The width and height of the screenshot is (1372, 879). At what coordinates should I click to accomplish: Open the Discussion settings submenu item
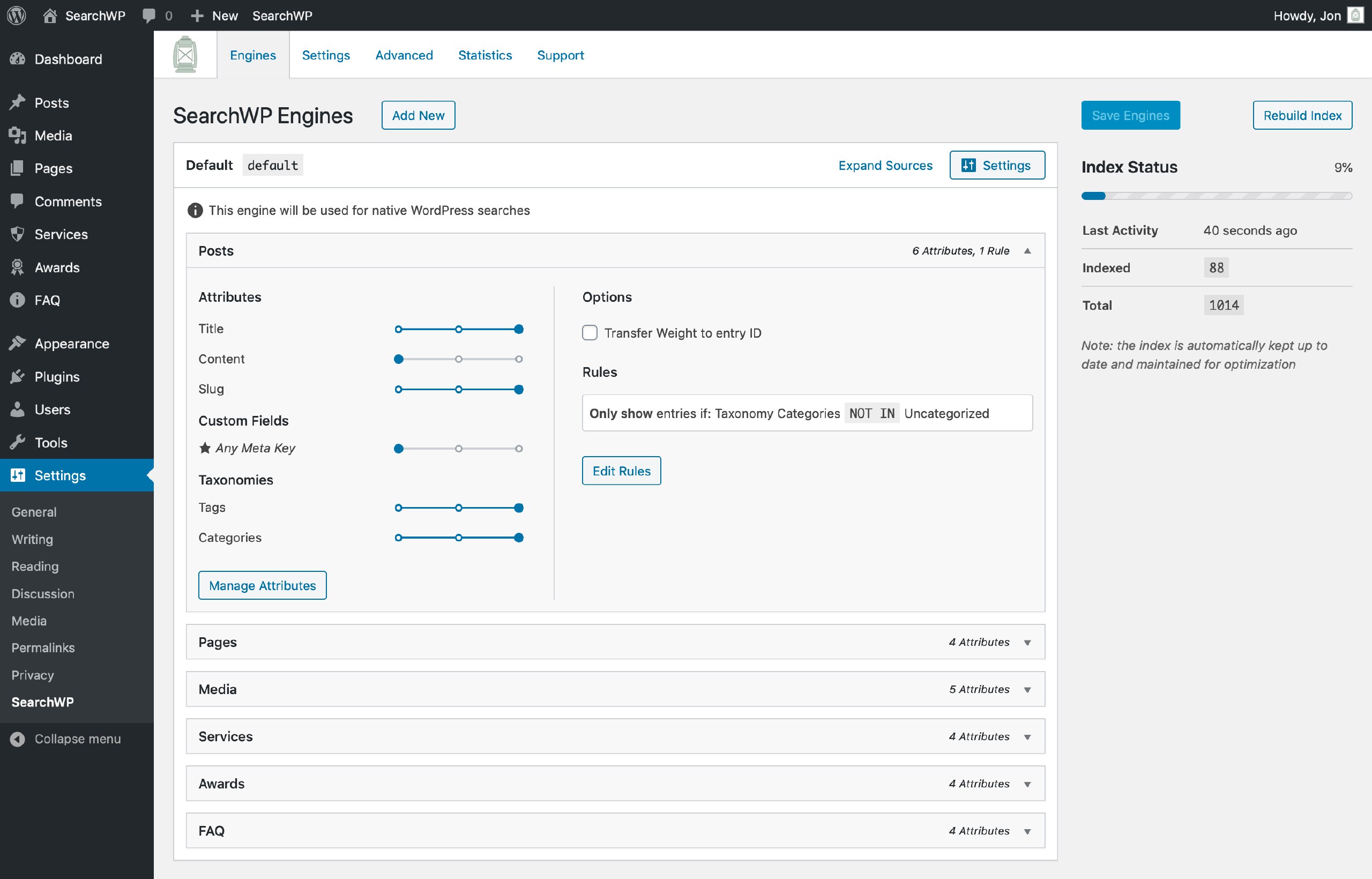tap(43, 594)
